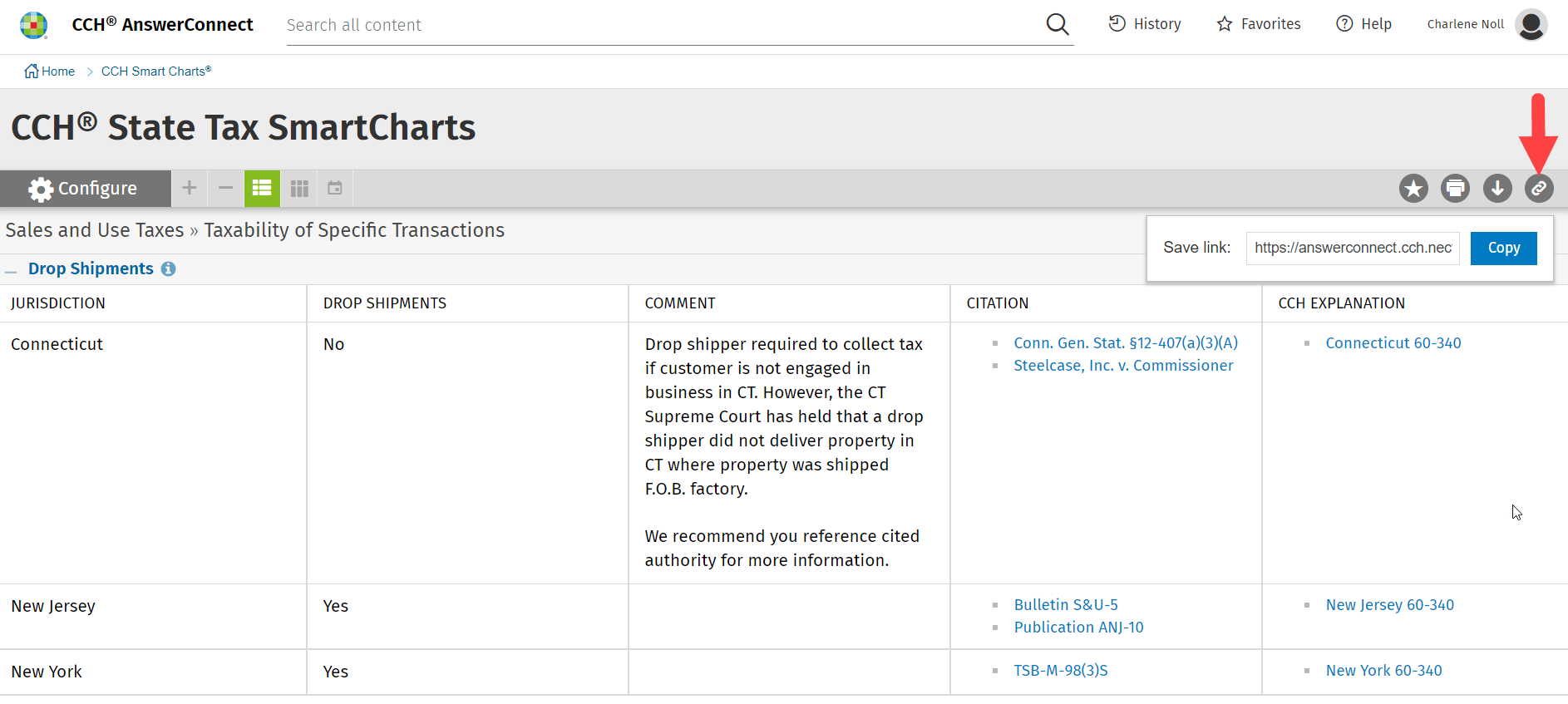
Task: Download the chart with arrow icon
Action: point(1497,189)
